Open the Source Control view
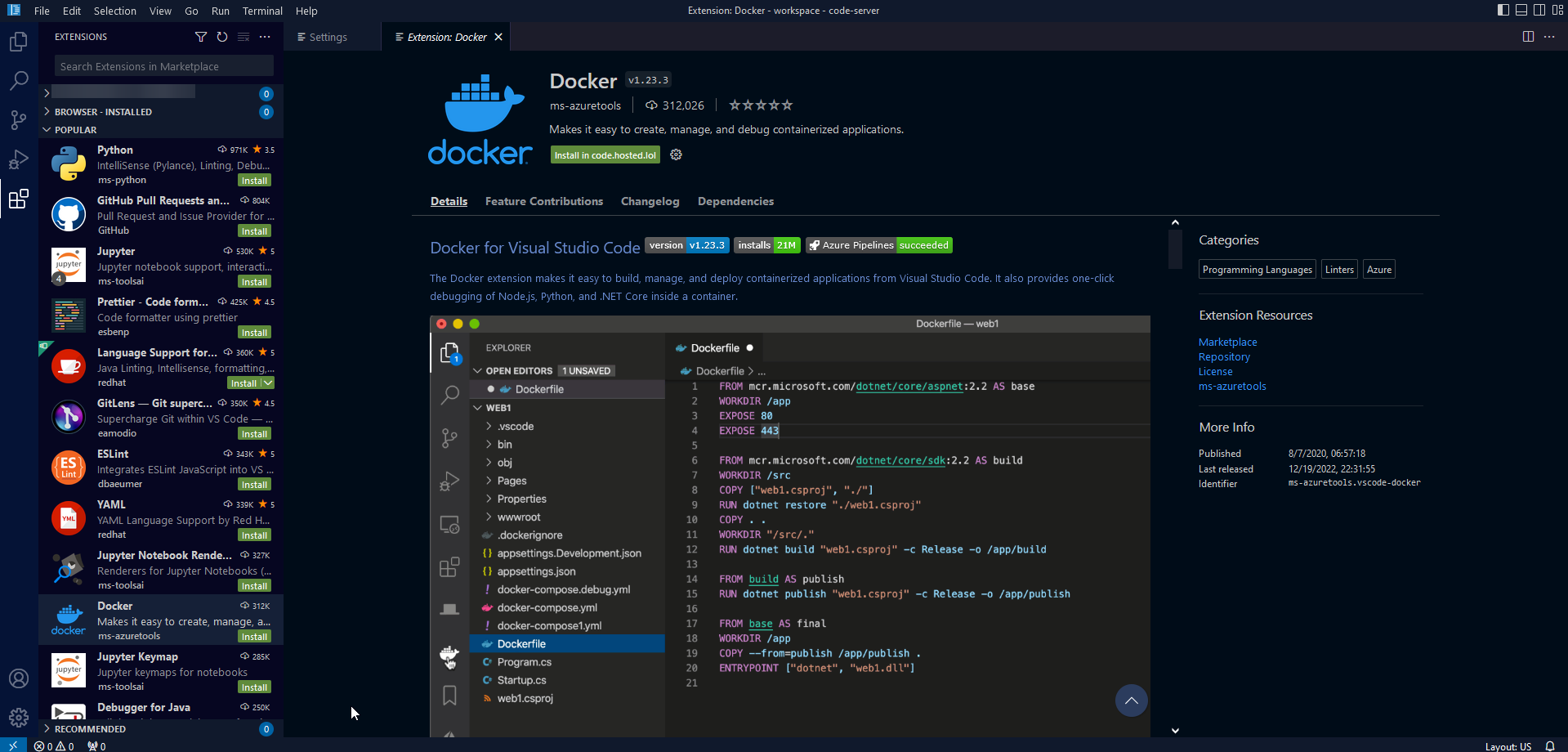Image resolution: width=1568 pixels, height=752 pixels. coord(18,119)
